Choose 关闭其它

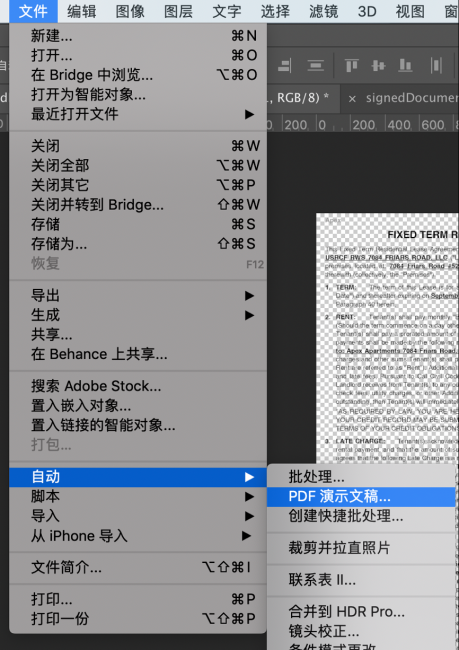(138, 185)
